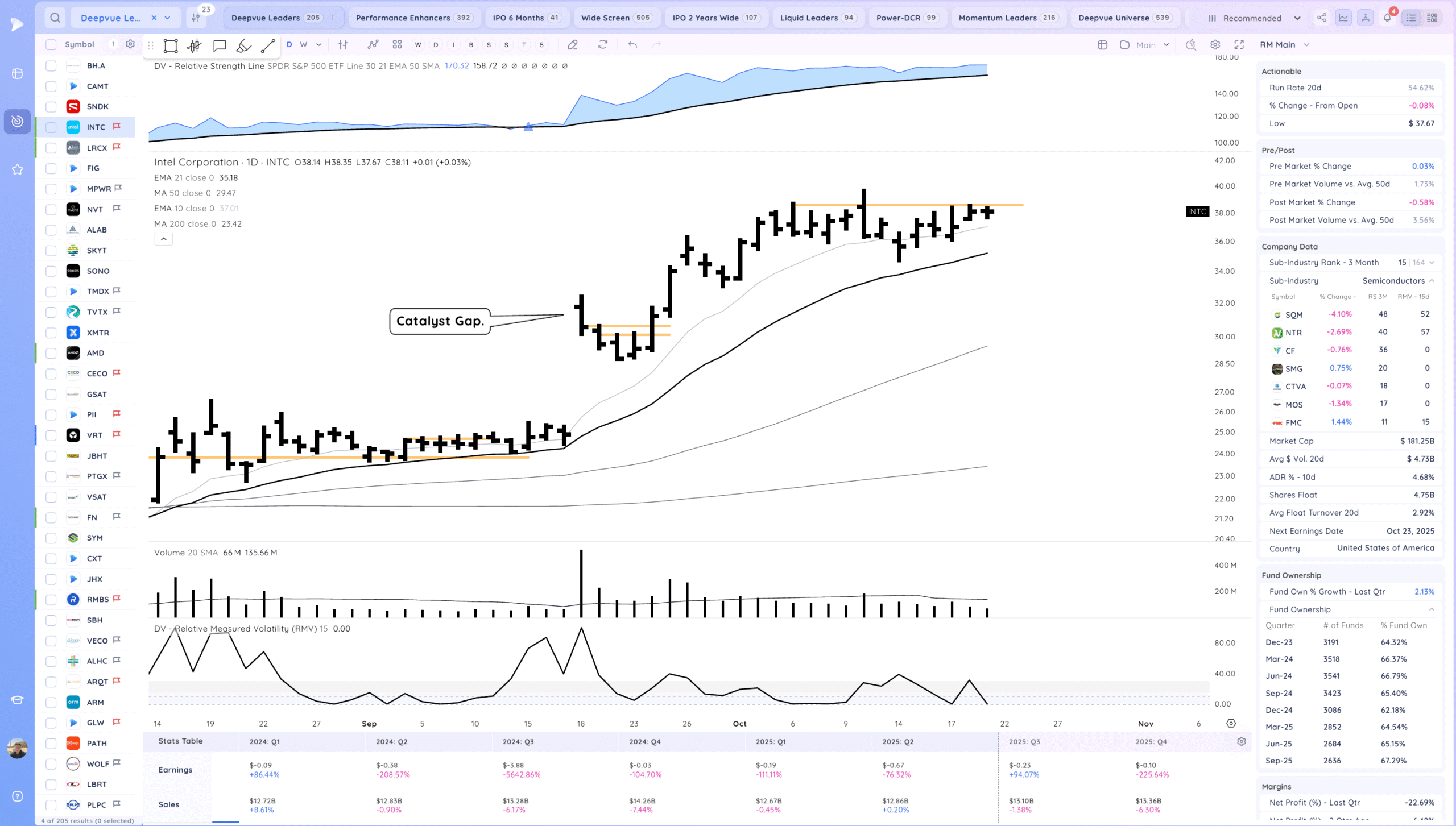This screenshot has height=826, width=1456.
Task: Select NVT in the watchlist
Action: point(95,210)
